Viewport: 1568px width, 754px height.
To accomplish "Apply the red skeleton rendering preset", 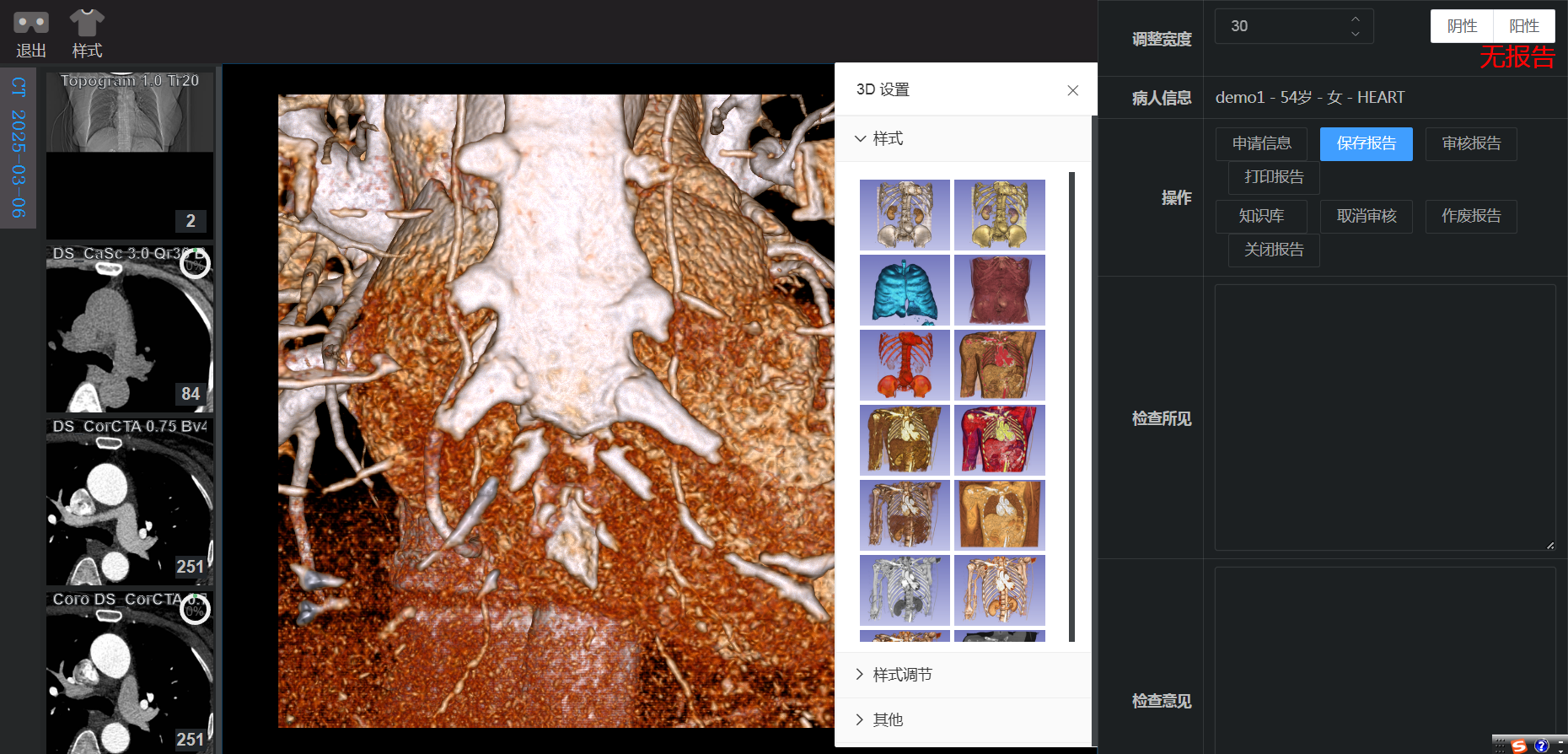I will tap(905, 364).
